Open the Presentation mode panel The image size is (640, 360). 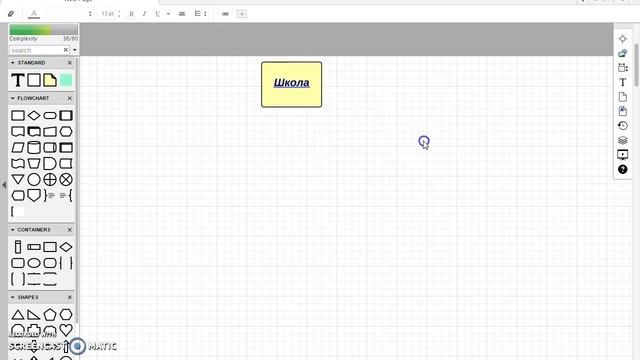(622, 155)
